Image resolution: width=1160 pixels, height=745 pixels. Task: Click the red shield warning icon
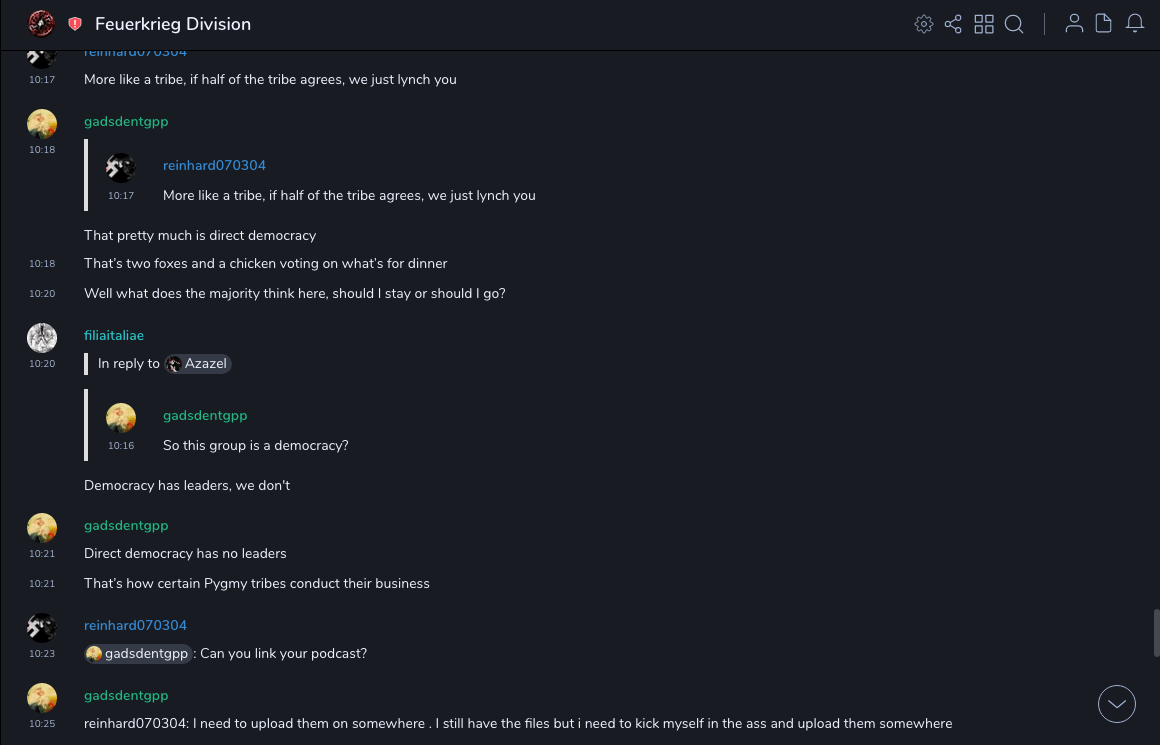pyautogui.click(x=75, y=24)
